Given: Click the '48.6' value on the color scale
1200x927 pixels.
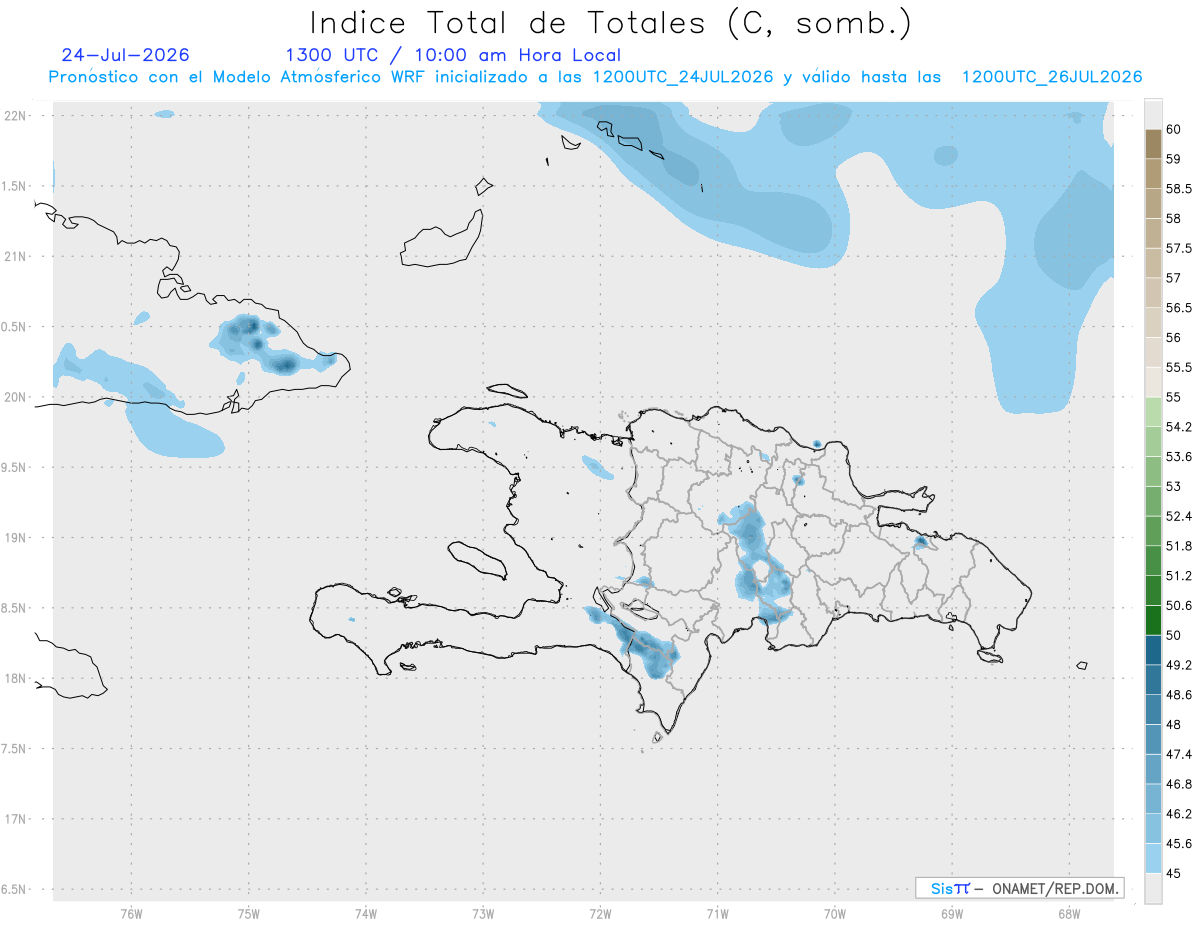Looking at the screenshot, I should 1179,694.
